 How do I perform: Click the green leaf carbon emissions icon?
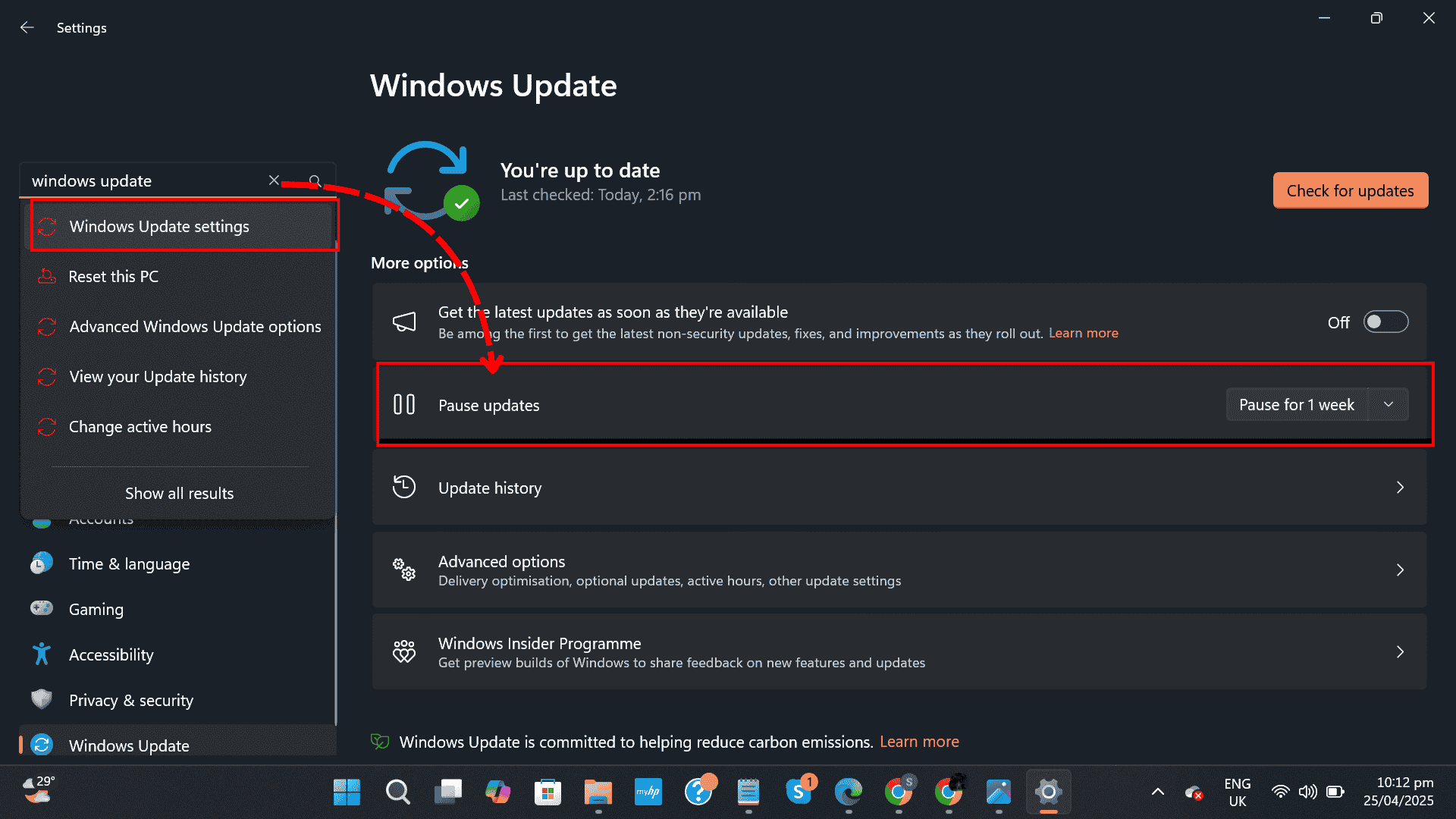[380, 741]
